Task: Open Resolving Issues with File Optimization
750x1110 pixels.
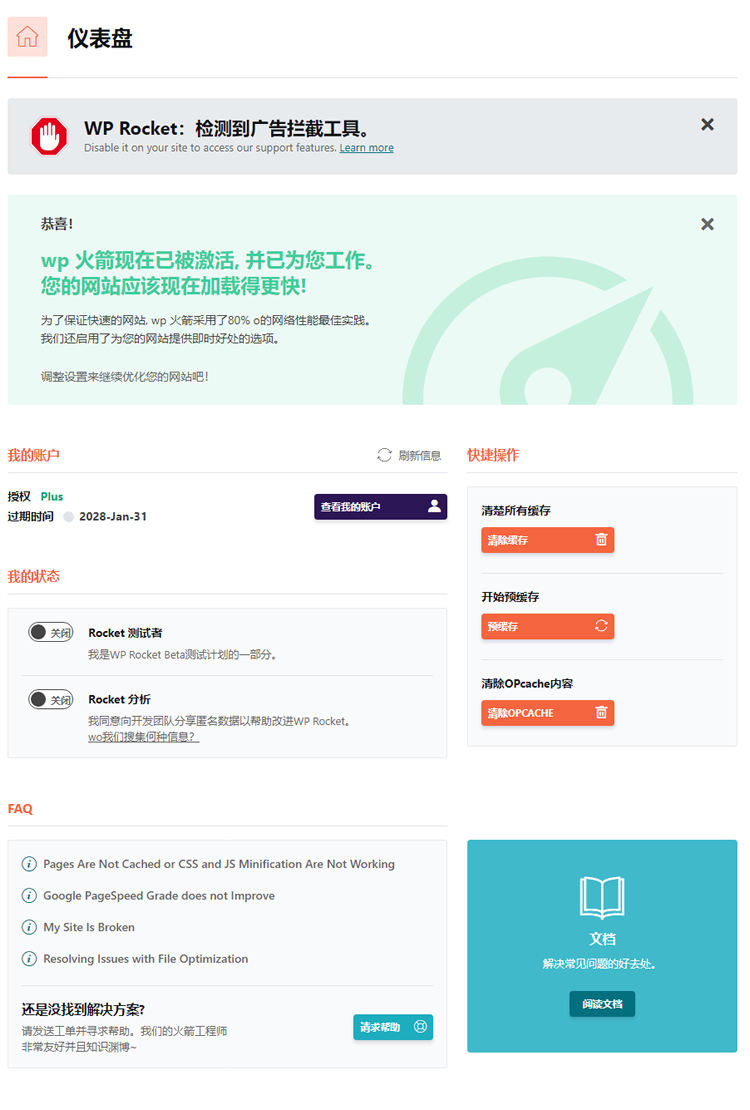Action: (145, 959)
